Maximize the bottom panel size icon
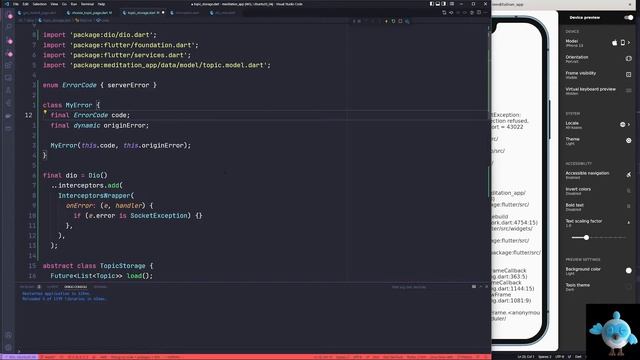 [480, 287]
